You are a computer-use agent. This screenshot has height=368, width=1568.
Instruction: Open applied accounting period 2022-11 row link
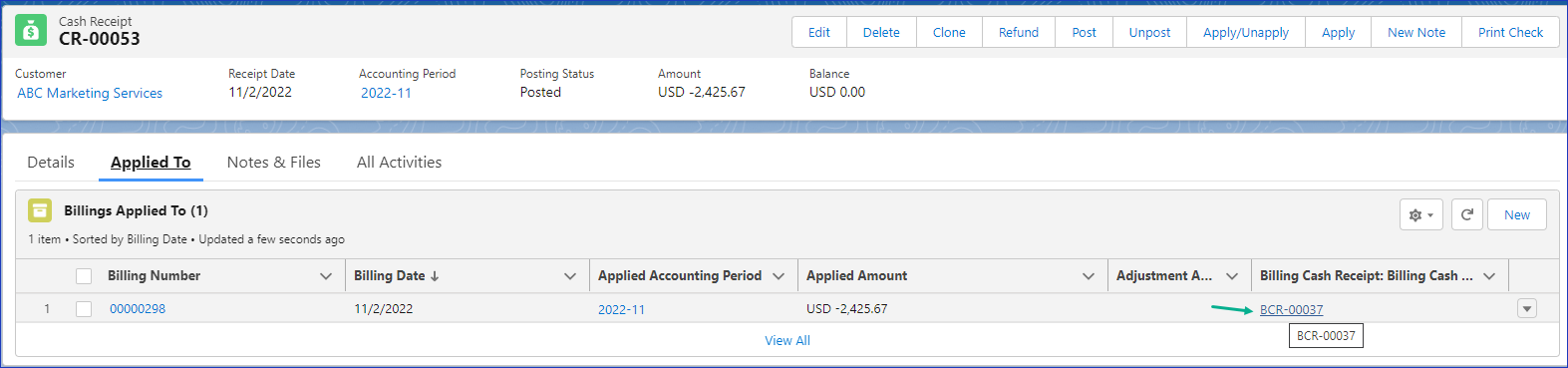click(x=621, y=309)
